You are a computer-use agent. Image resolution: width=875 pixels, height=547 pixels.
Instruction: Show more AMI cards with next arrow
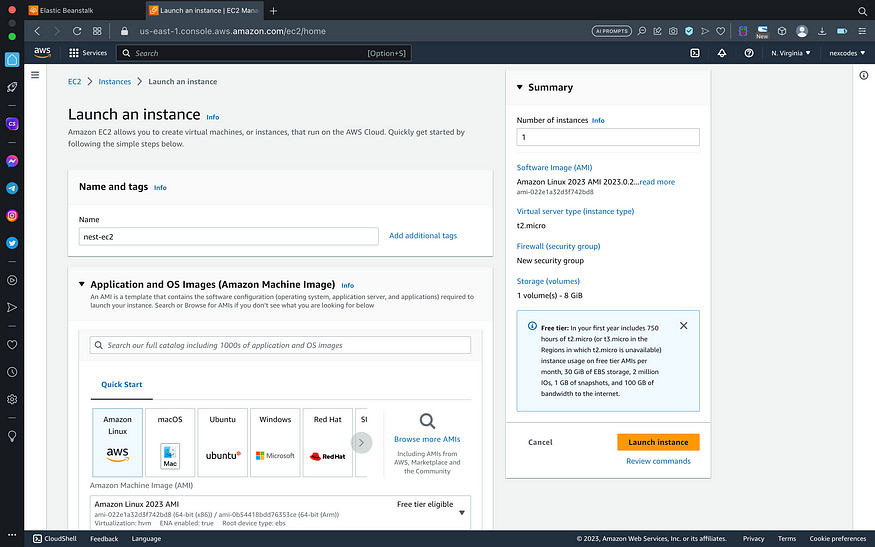pyautogui.click(x=361, y=443)
